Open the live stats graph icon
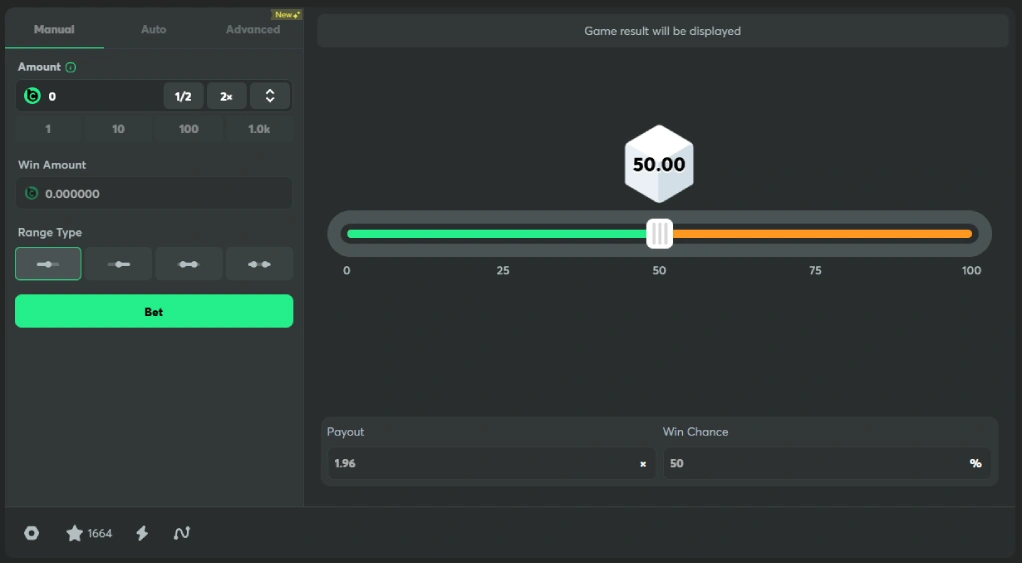Screen dimensions: 1022x563 pos(182,533)
